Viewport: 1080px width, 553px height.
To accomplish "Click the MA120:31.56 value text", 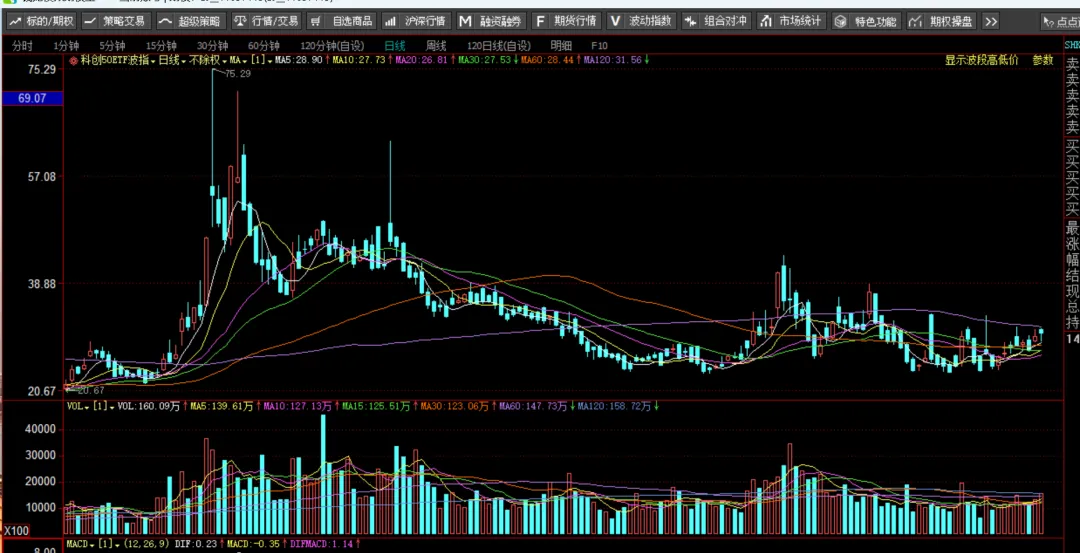I will tap(612, 61).
